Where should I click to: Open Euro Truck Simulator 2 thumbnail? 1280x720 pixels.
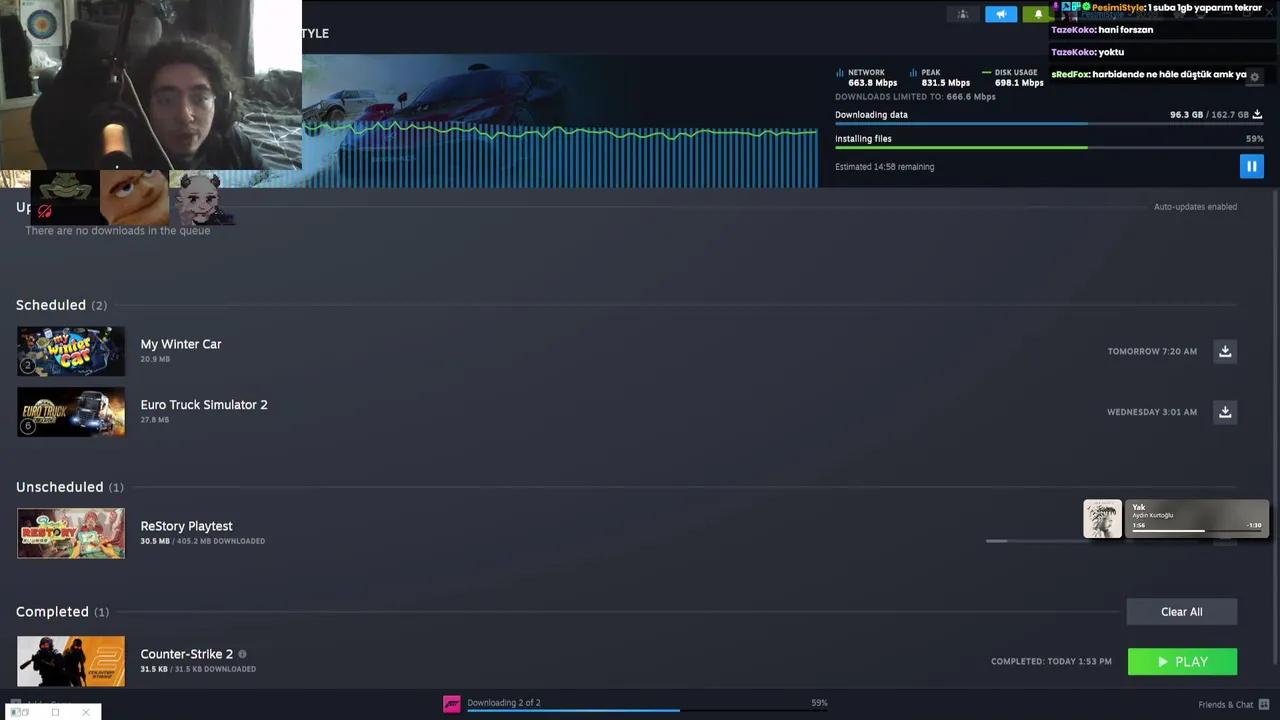click(x=71, y=412)
